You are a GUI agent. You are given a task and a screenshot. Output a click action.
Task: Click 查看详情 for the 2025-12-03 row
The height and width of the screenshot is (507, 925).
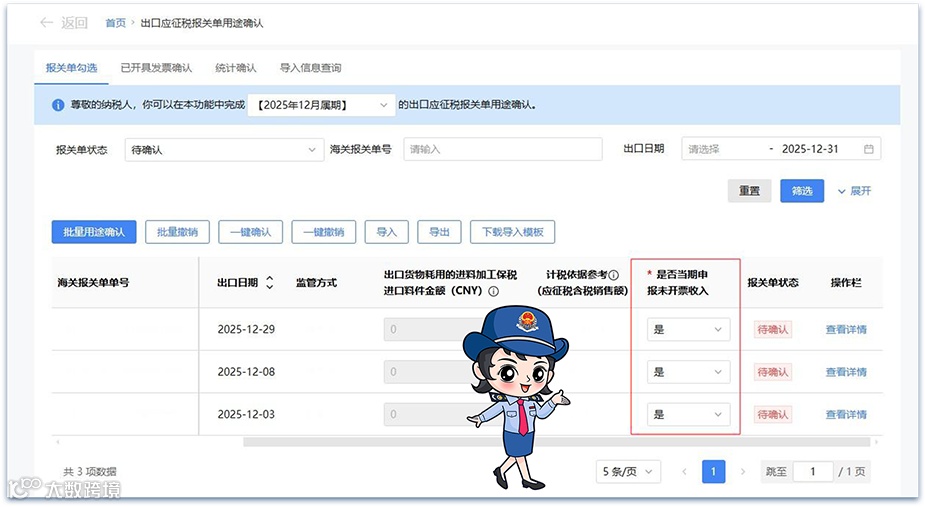(x=846, y=414)
